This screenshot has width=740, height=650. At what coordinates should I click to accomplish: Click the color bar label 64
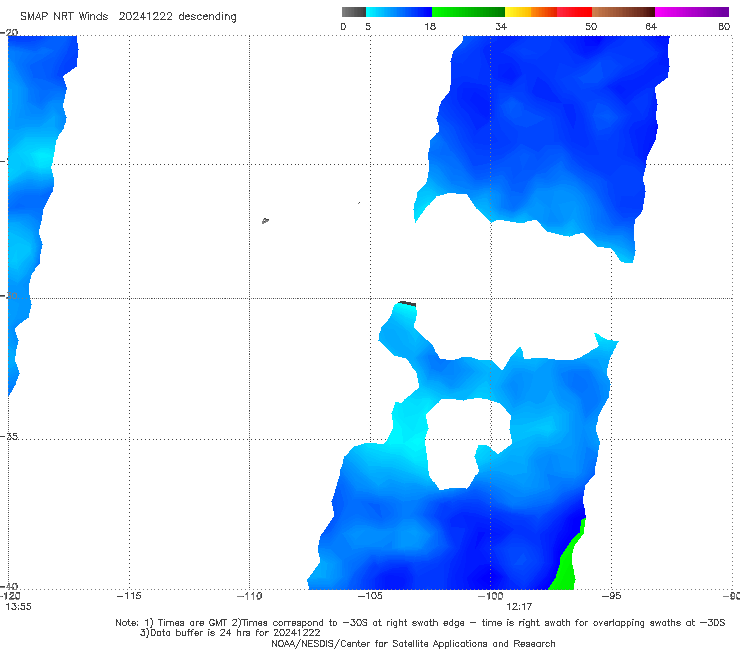[651, 26]
